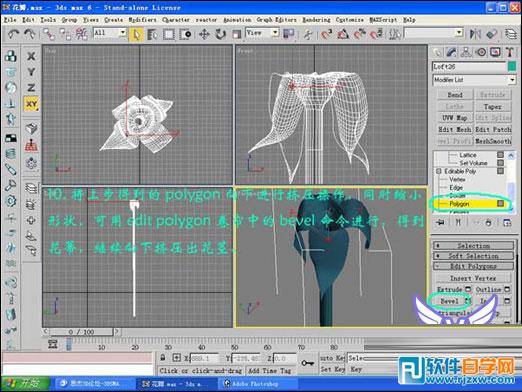This screenshot has height=392, width=522.
Task: Collapse the Editable Poly stack entry
Action: 439,171
